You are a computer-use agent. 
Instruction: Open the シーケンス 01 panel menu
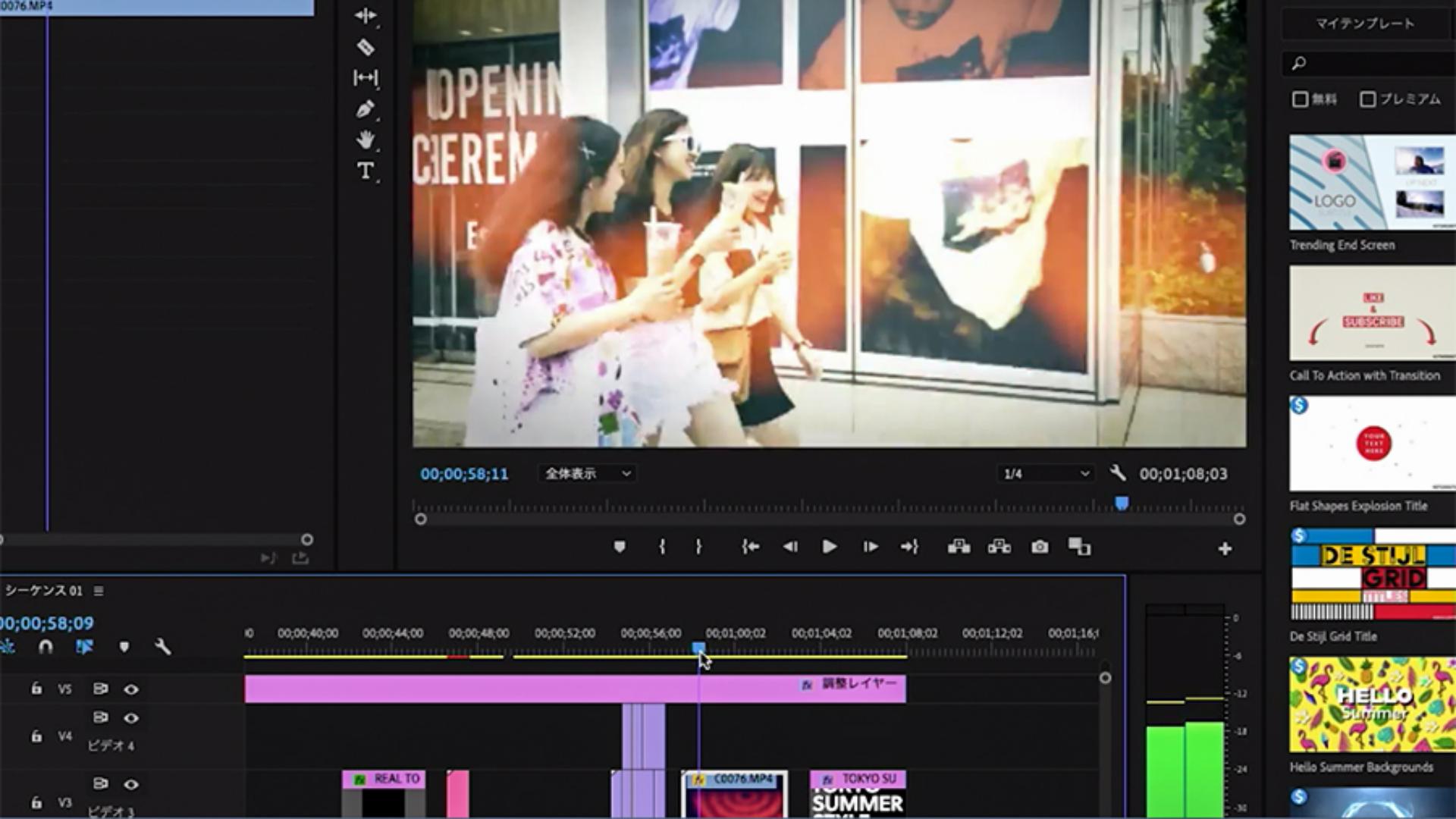[x=99, y=591]
